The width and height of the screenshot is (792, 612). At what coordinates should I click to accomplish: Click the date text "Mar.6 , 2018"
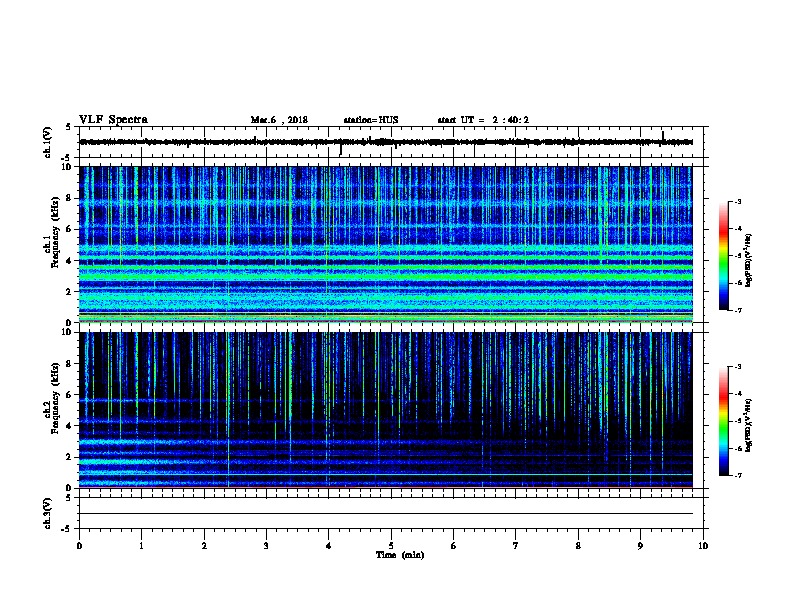[279, 120]
